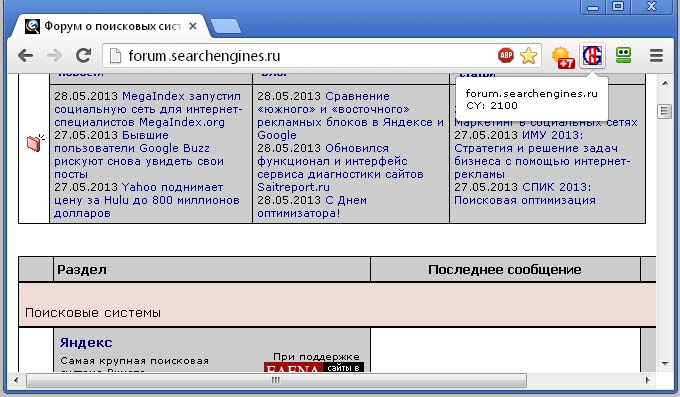Open the Yahoo поднимает цену за Hulu link
The width and height of the screenshot is (680, 397).
(147, 200)
